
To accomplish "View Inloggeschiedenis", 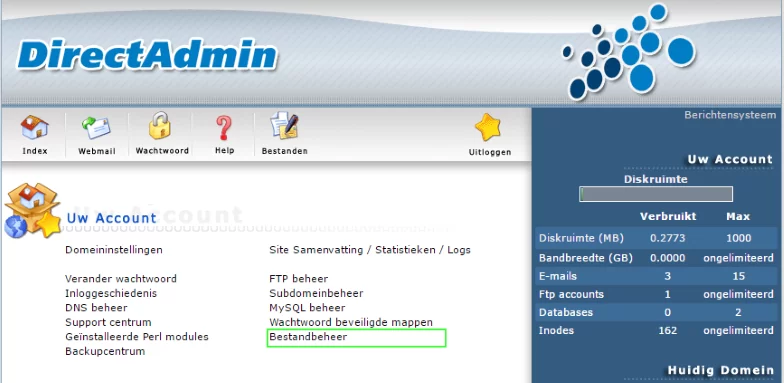I will 111,293.
